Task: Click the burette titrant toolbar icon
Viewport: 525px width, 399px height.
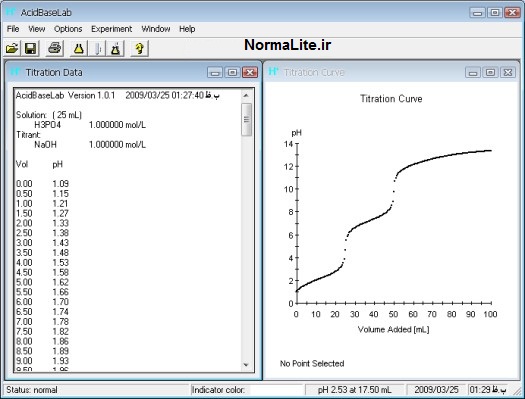Action: click(x=98, y=49)
